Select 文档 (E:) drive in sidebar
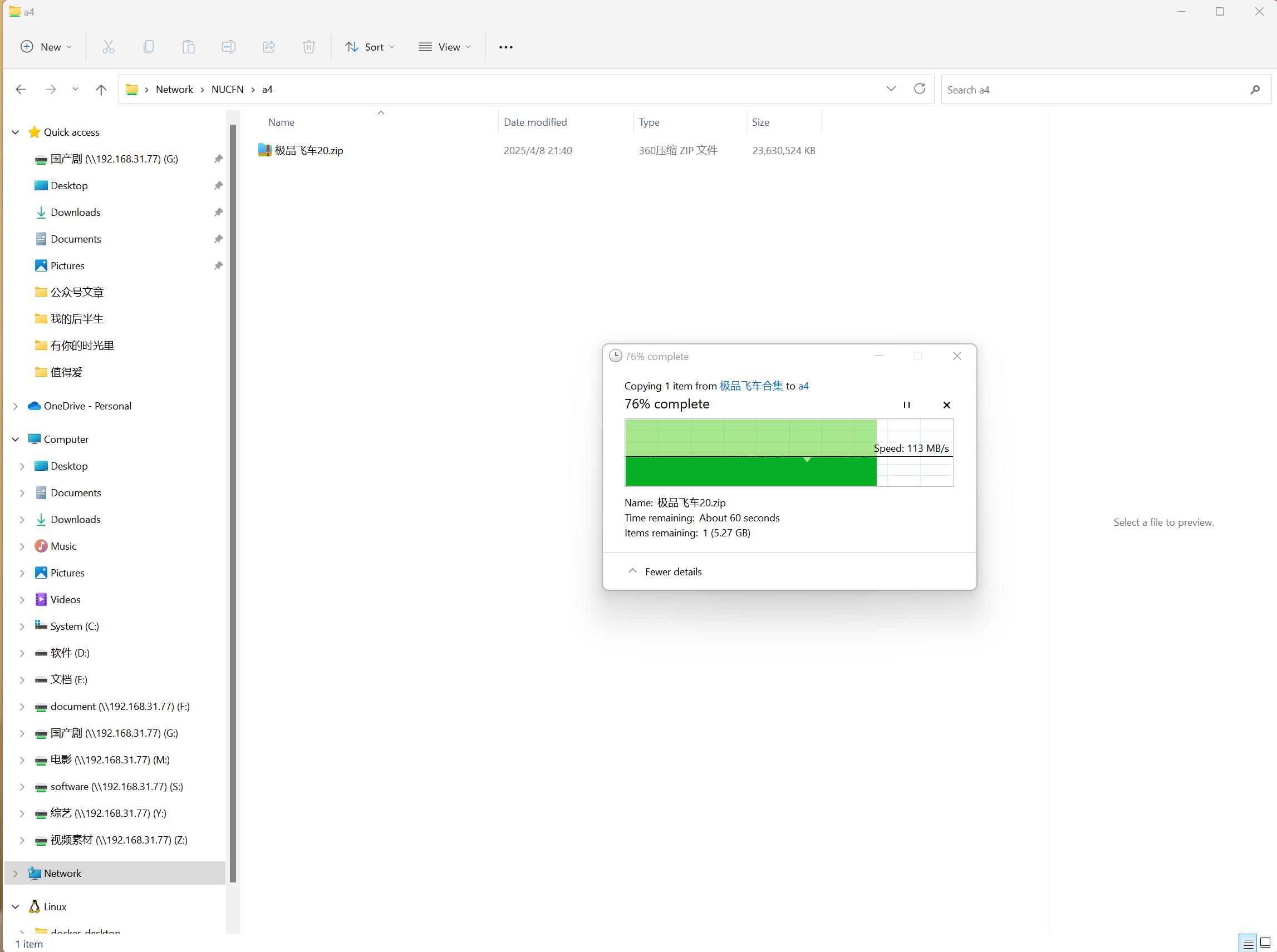The width and height of the screenshot is (1277, 952). click(x=68, y=680)
